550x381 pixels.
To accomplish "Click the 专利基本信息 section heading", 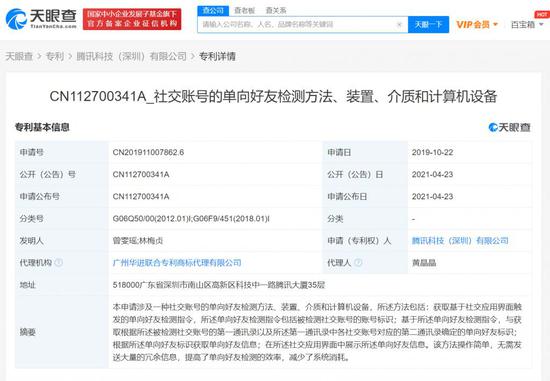I will click(x=42, y=127).
